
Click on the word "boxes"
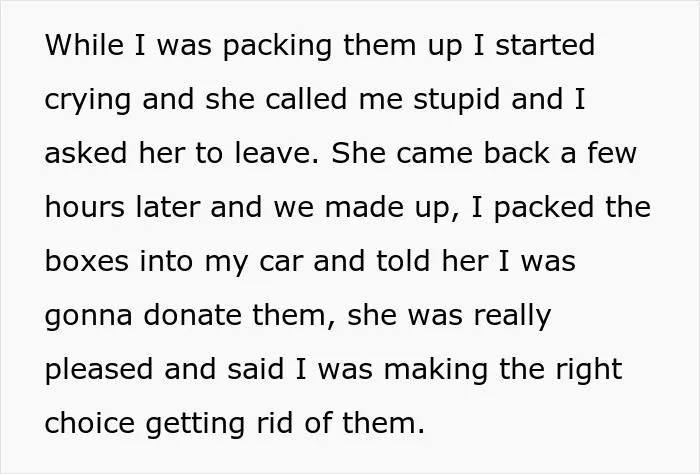[87, 261]
